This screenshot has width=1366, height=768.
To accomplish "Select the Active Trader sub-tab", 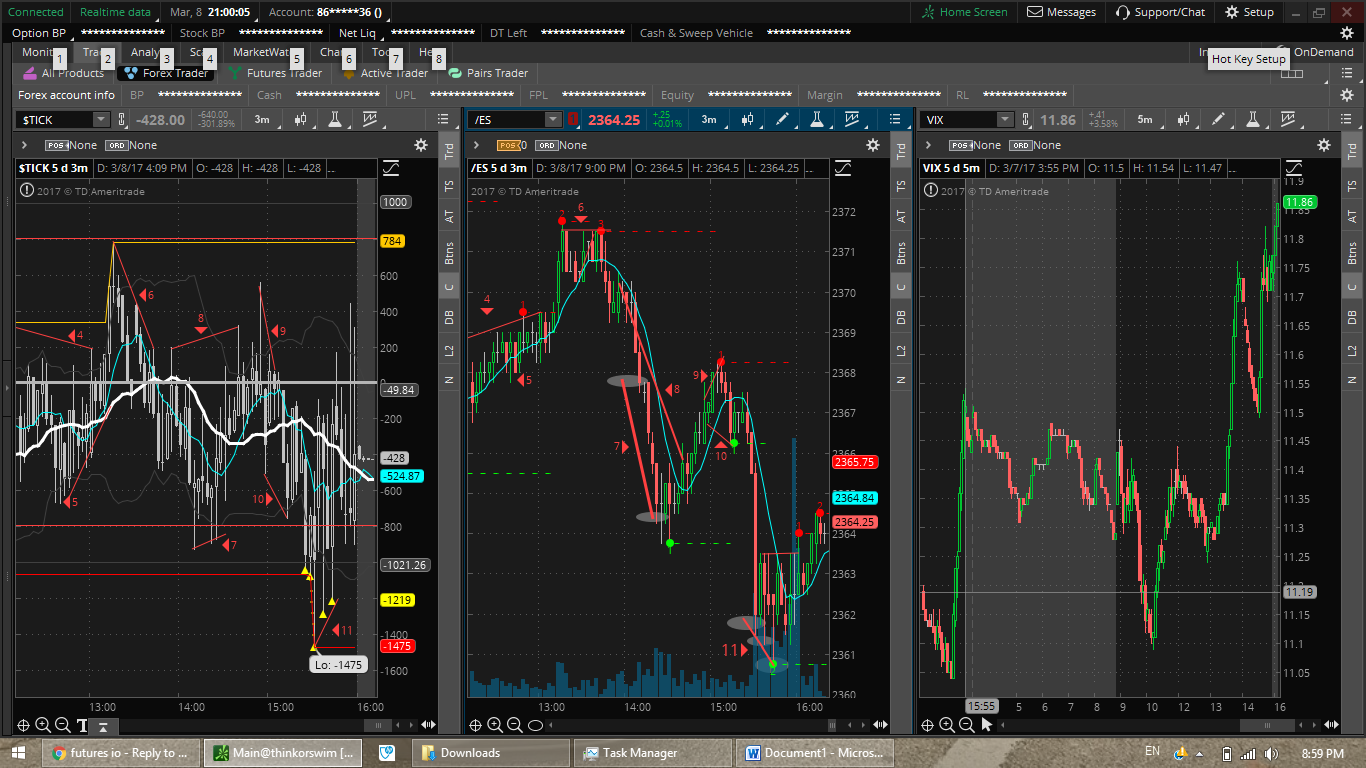I will point(386,73).
